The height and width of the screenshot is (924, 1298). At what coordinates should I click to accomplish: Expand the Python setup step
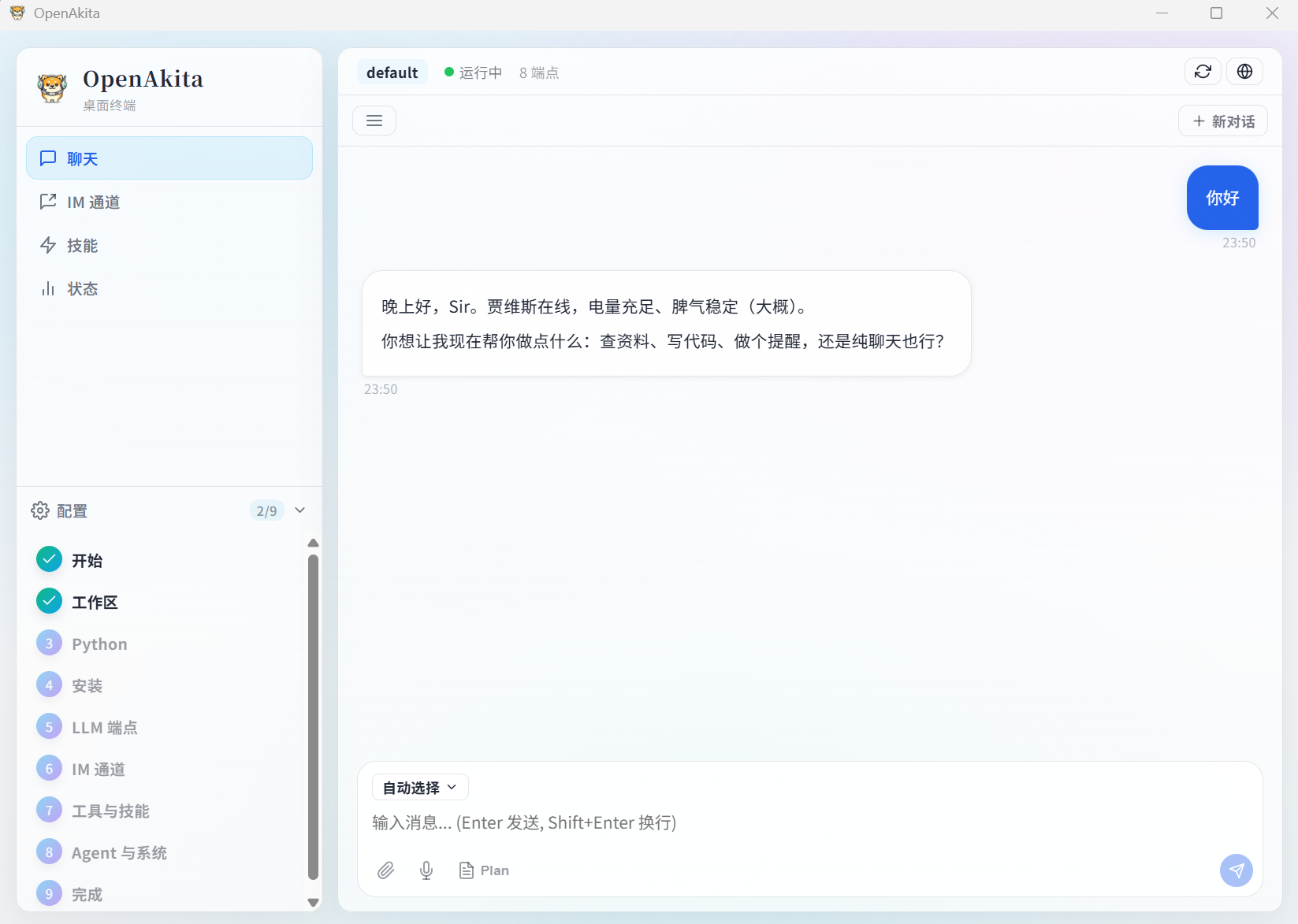(x=98, y=644)
